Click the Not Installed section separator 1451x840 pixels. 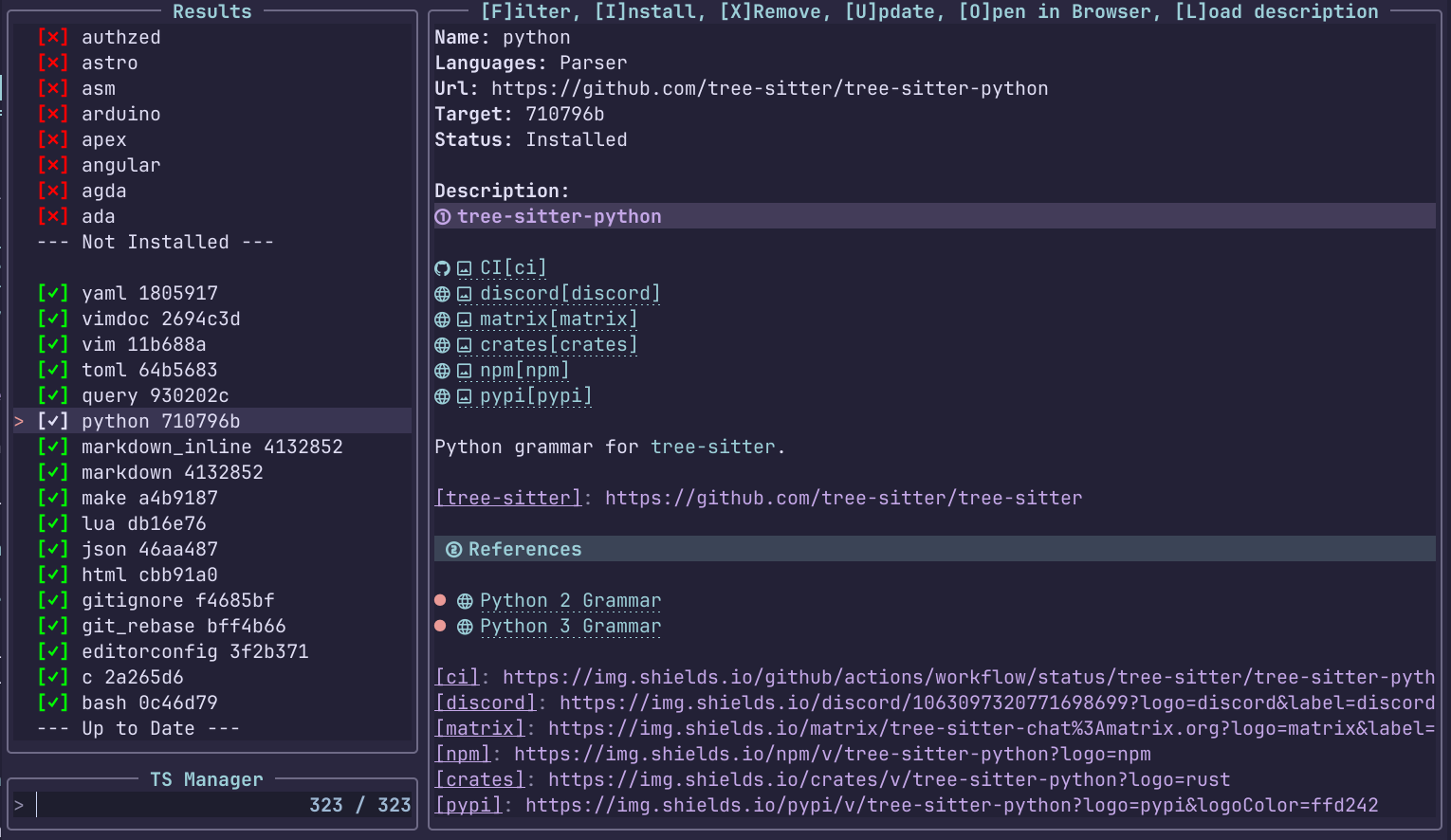point(156,243)
